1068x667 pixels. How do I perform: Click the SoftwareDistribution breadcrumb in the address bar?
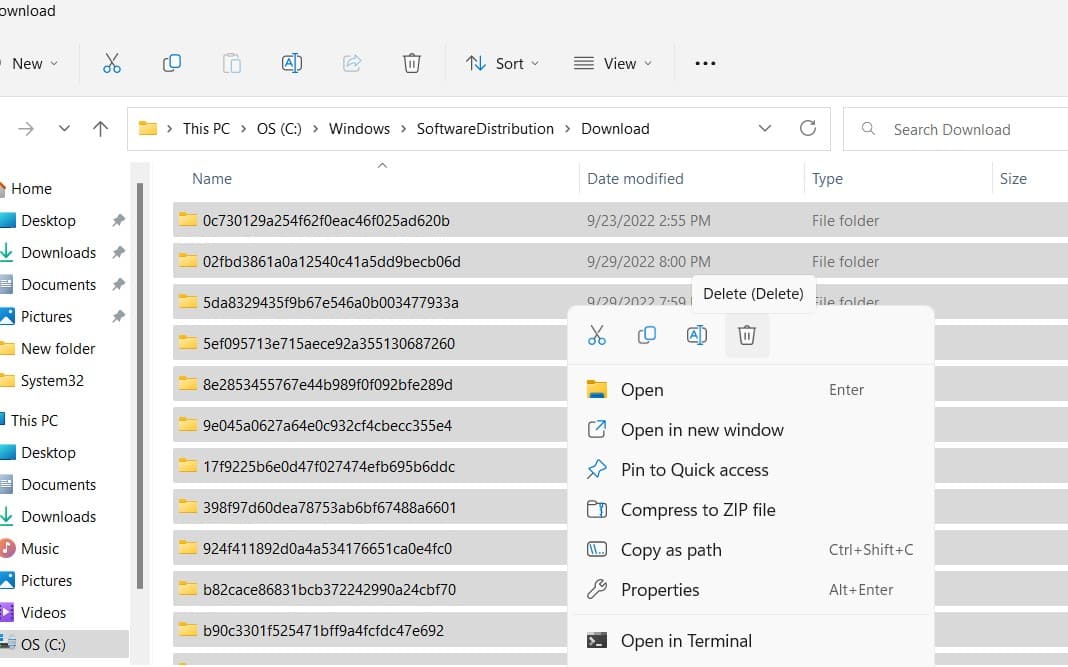tap(485, 129)
